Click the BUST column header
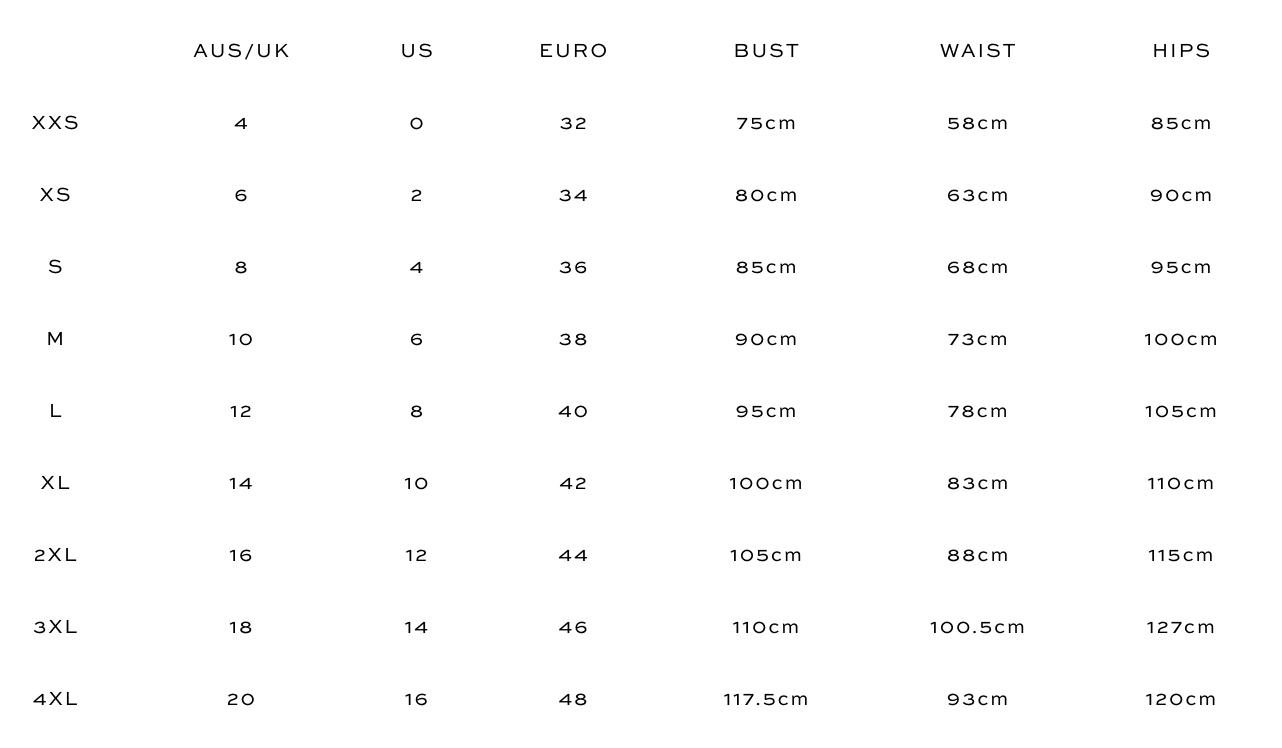1282x748 pixels. pos(766,51)
